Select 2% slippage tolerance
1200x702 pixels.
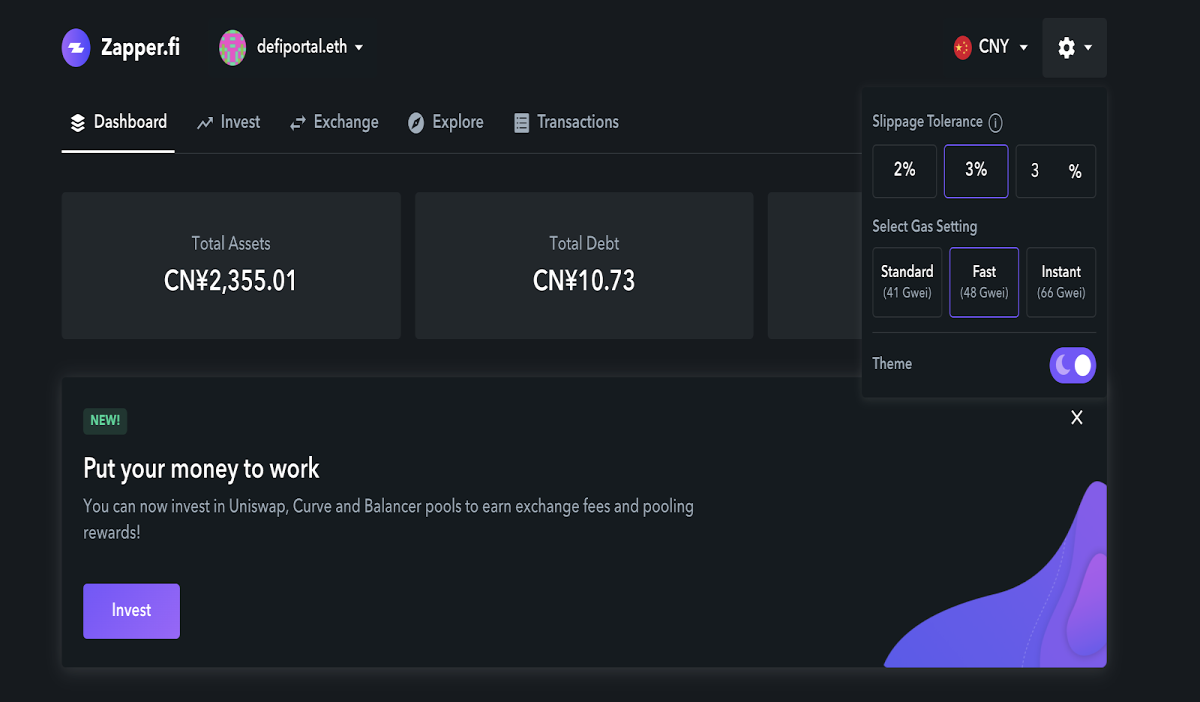(x=905, y=171)
